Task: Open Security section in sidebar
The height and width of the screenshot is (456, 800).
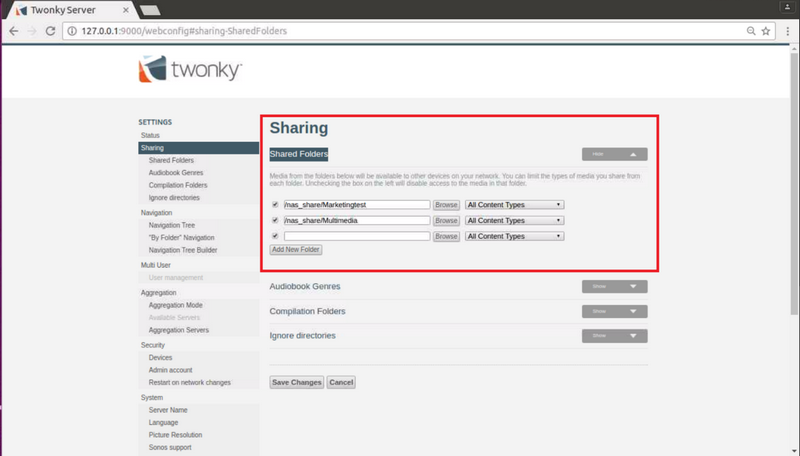Action: [153, 345]
